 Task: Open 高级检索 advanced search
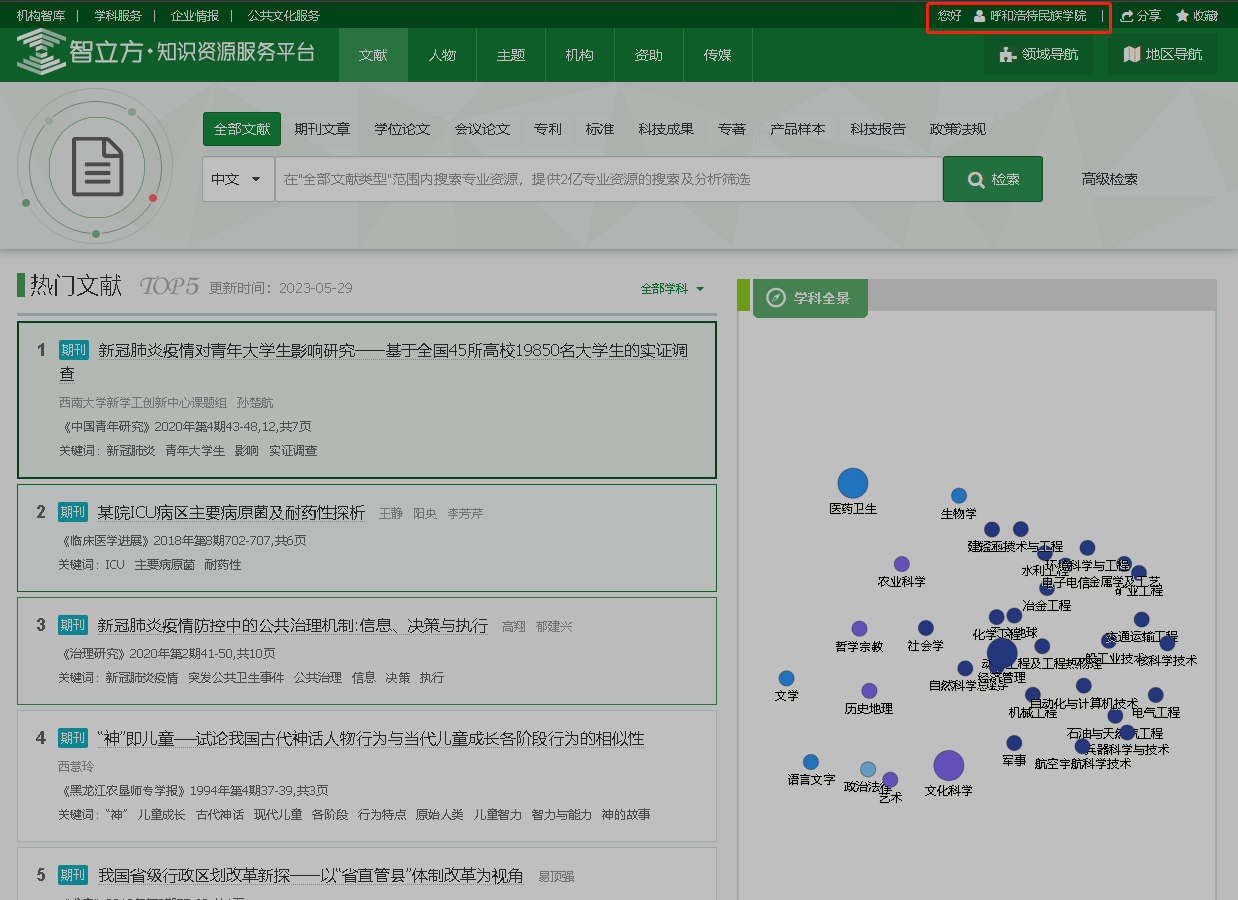(1109, 180)
